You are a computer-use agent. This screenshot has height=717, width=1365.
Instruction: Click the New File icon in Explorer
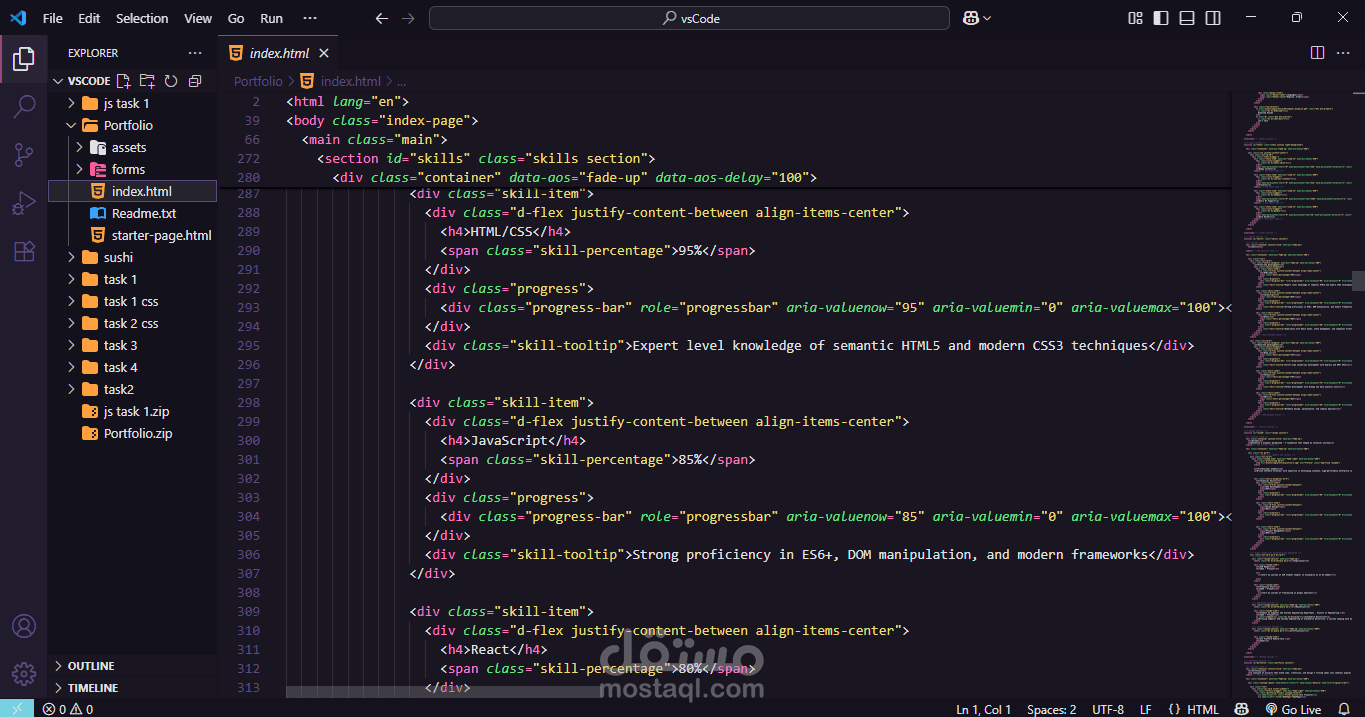click(x=123, y=81)
